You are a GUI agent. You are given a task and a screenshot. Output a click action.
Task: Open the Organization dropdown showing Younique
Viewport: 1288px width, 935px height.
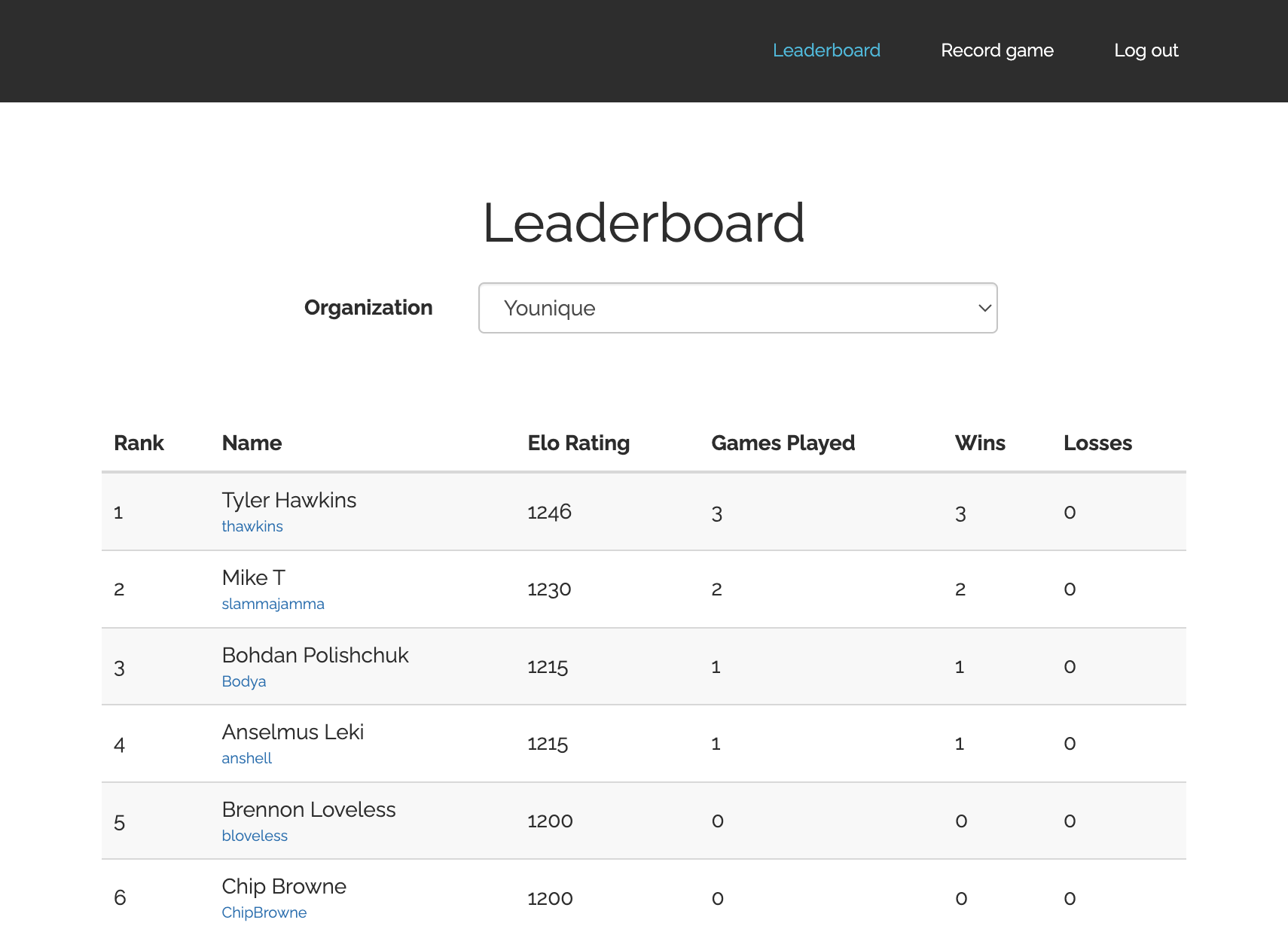(737, 308)
